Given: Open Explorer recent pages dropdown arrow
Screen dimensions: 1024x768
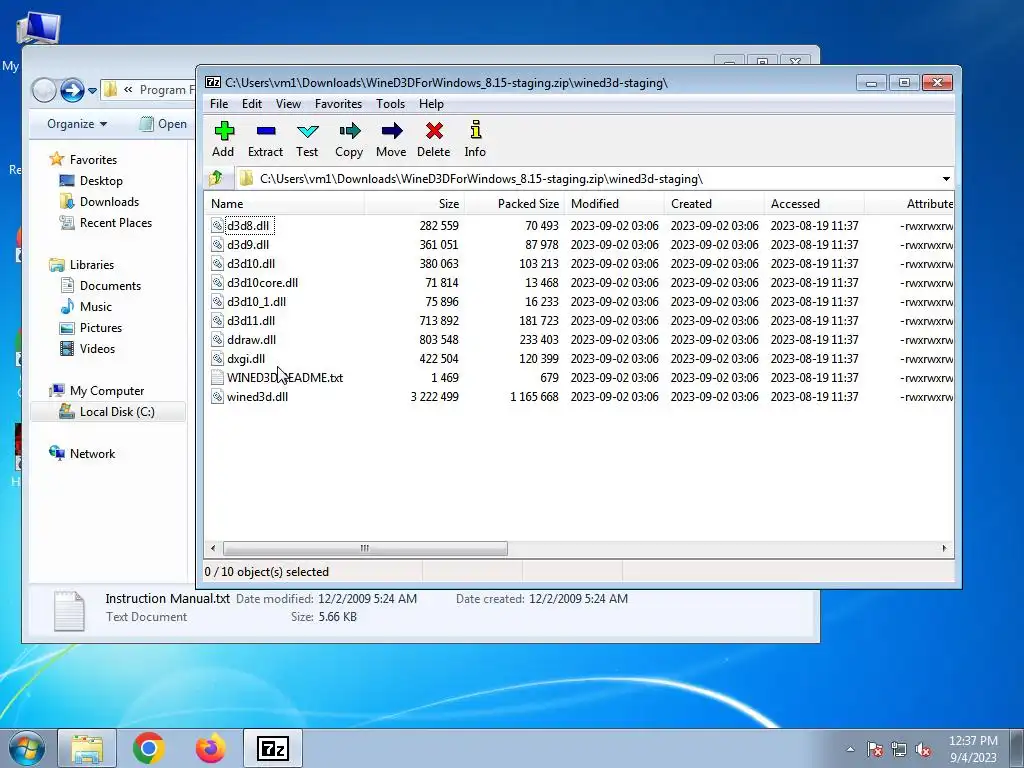Looking at the screenshot, I should click(x=92, y=91).
